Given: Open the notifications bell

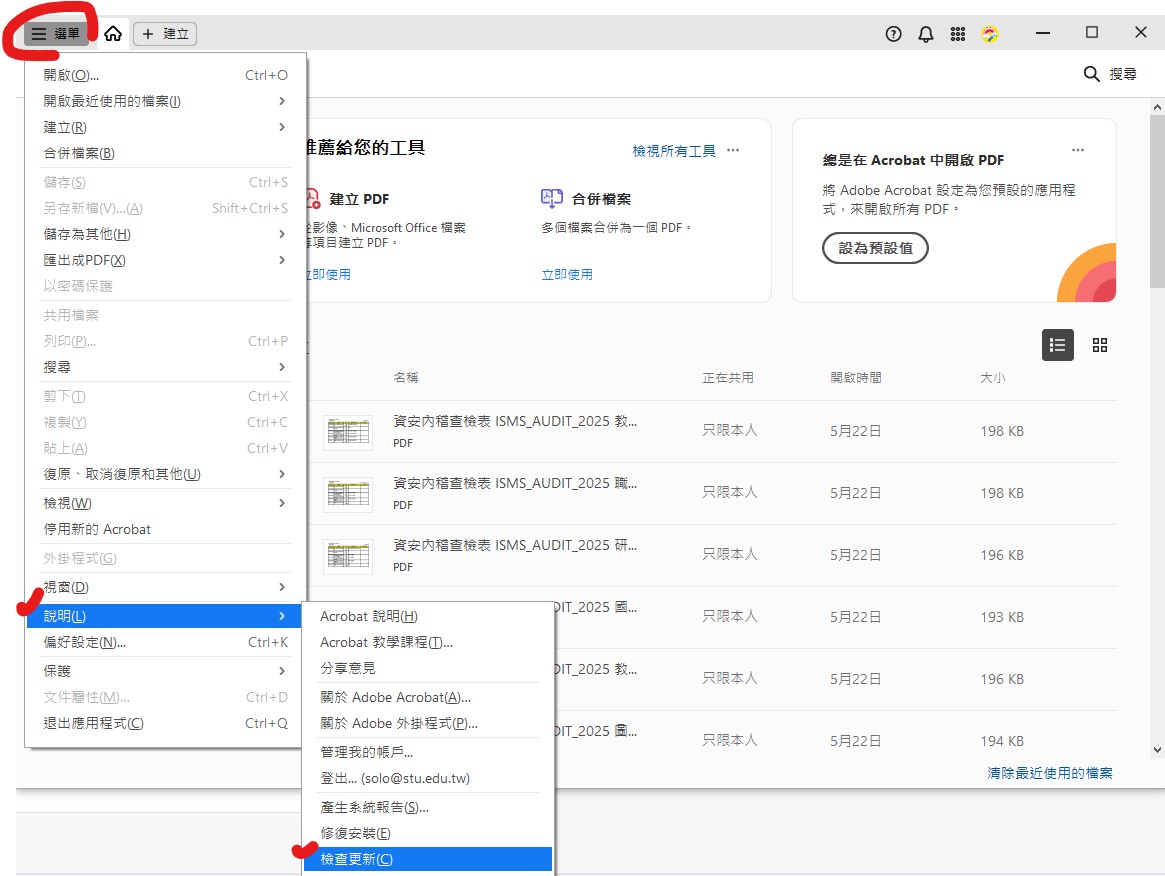Looking at the screenshot, I should (926, 33).
